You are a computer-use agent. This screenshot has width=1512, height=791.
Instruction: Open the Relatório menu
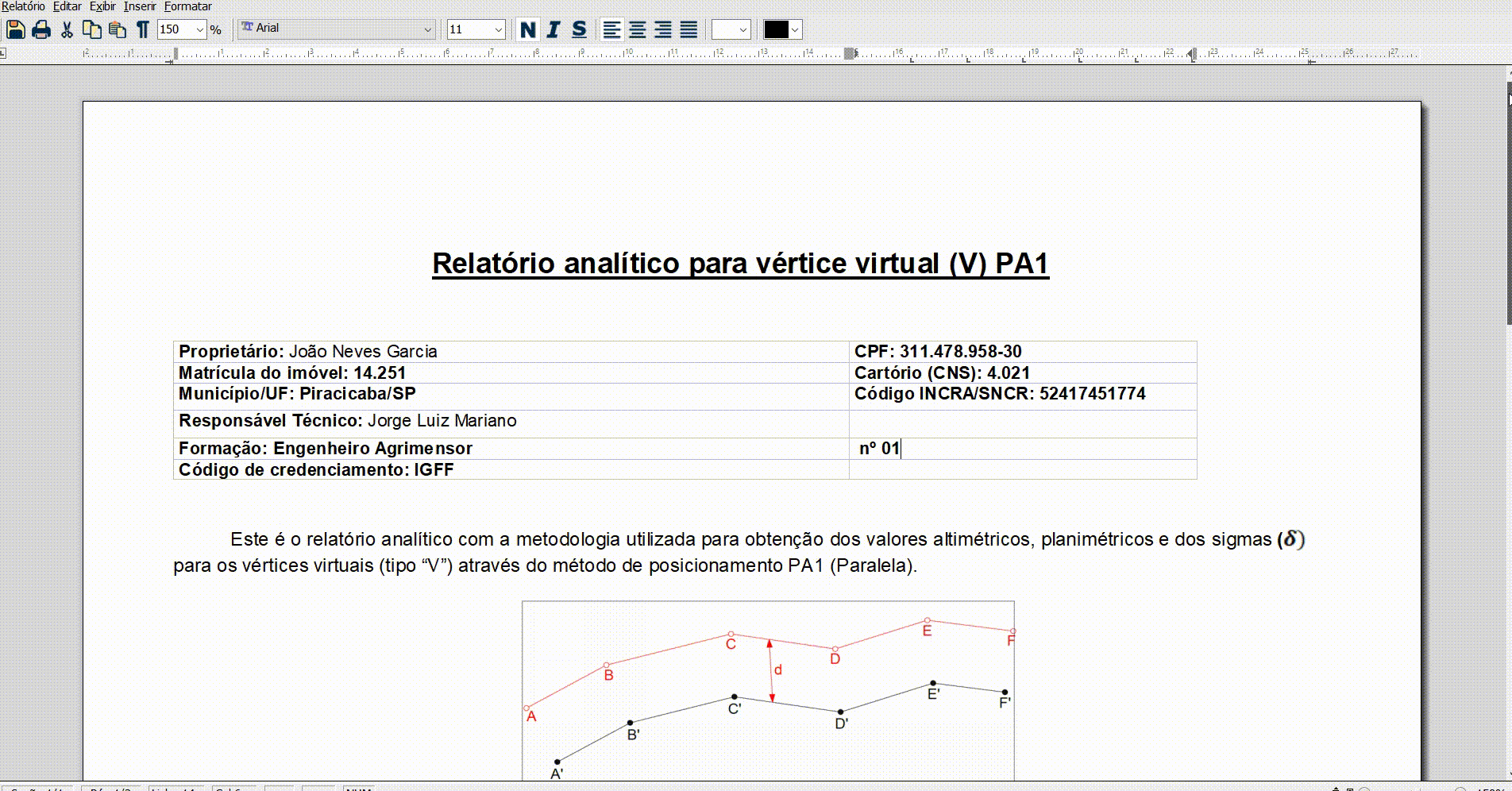(24, 6)
